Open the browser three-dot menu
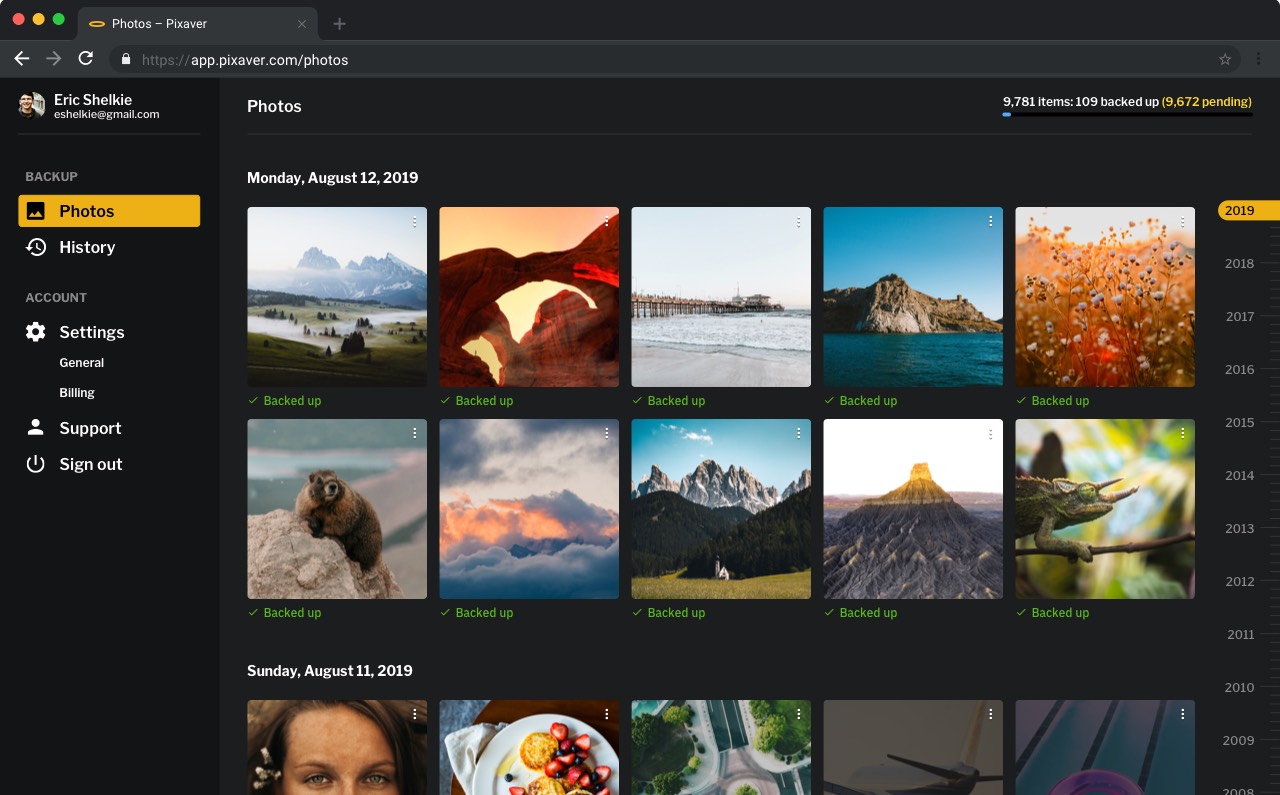This screenshot has width=1280, height=795. tap(1260, 60)
